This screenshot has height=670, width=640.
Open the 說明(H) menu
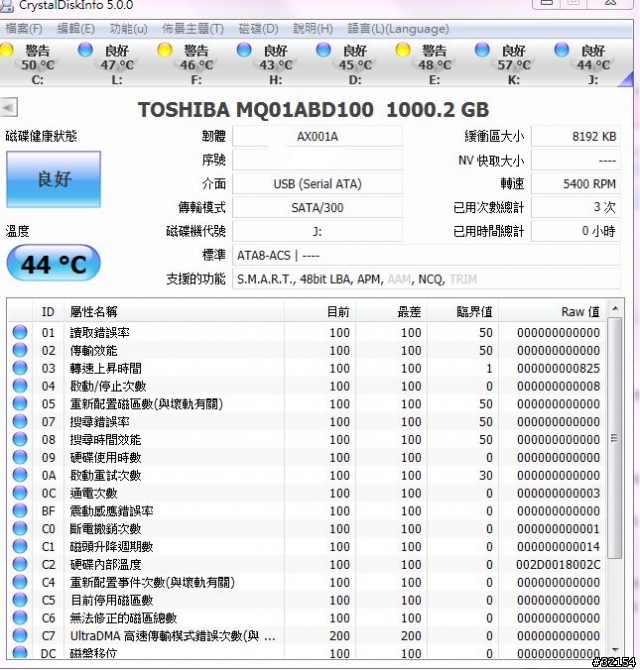coord(313,29)
